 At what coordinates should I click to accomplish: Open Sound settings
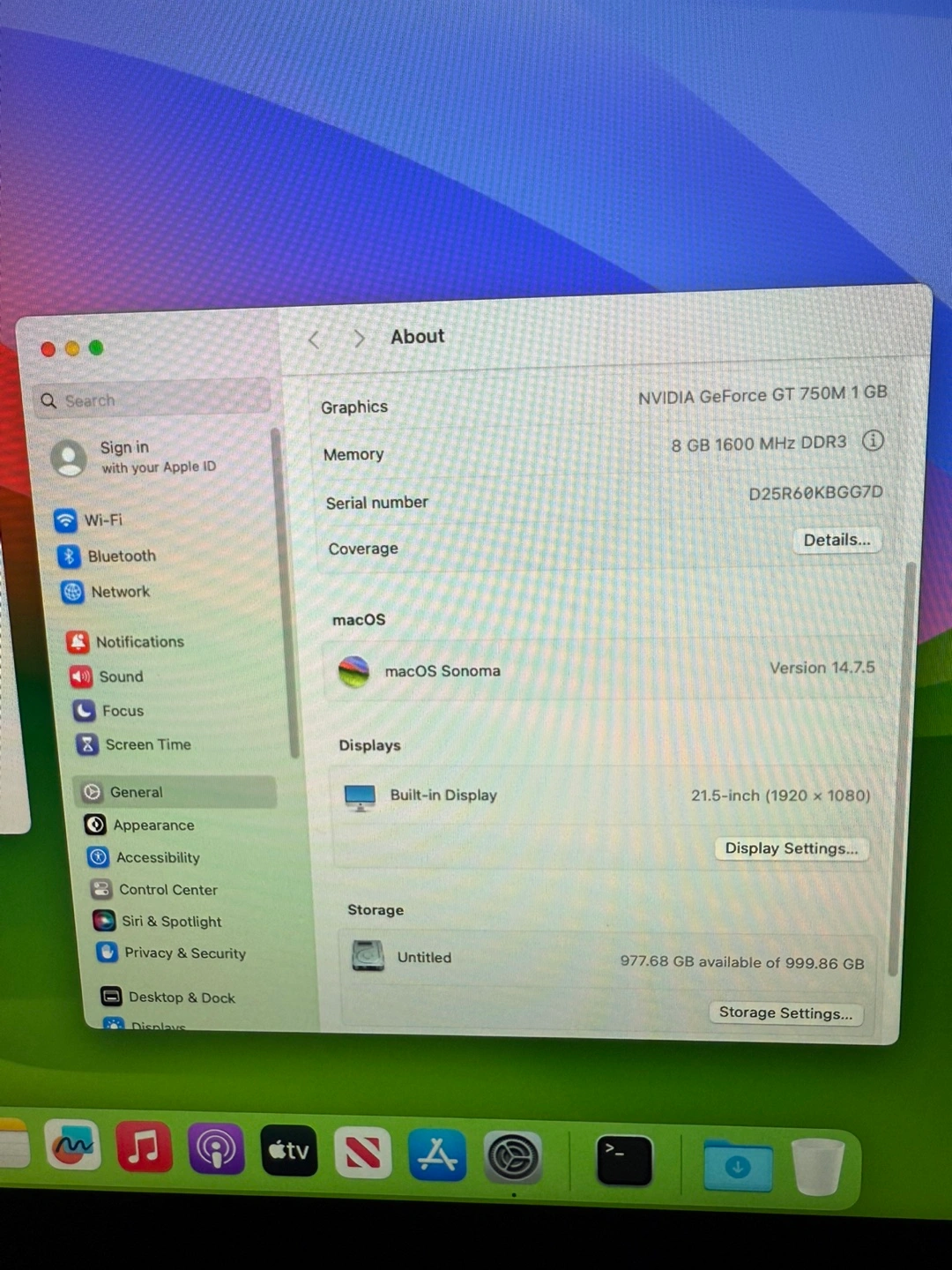click(107, 676)
